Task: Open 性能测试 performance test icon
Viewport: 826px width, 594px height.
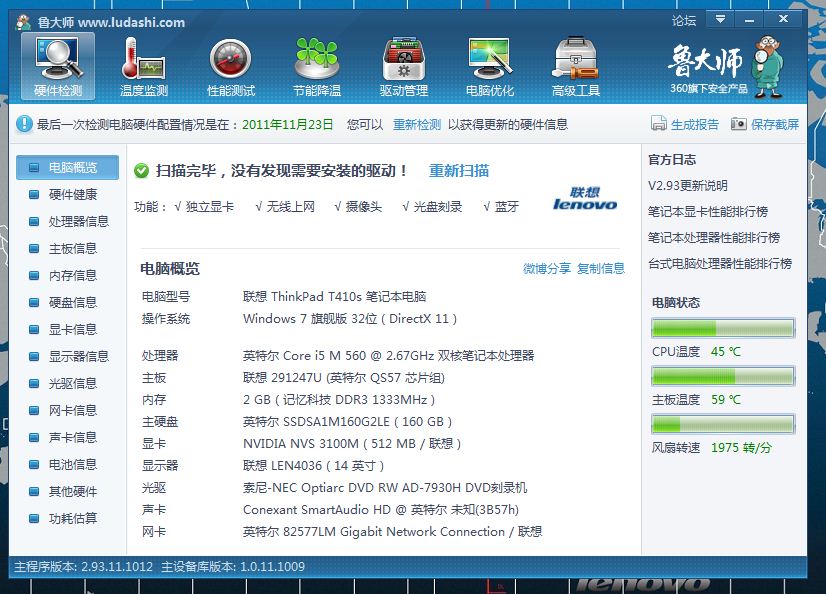Action: click(x=231, y=66)
